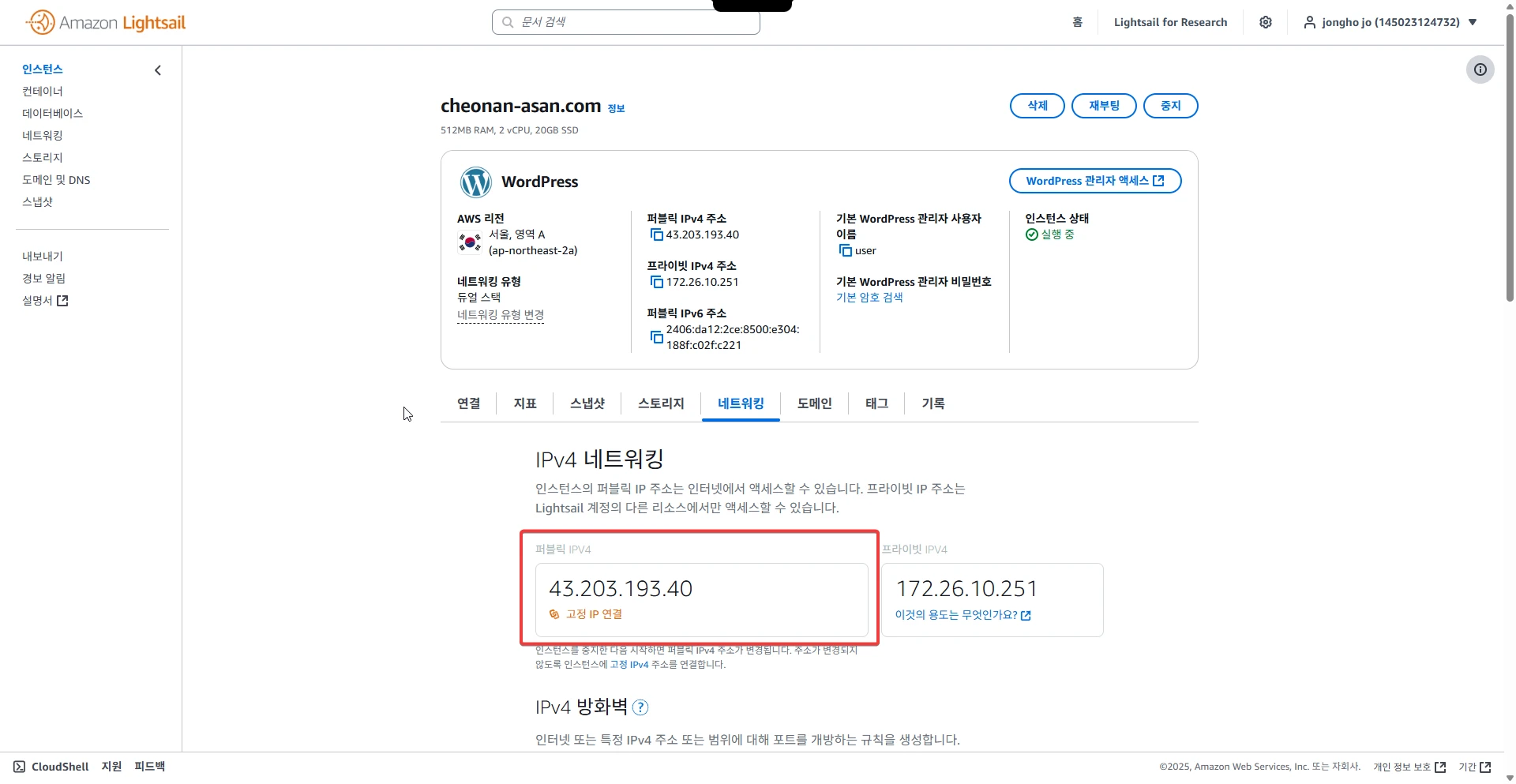Click the 중지 button
The height and width of the screenshot is (784, 1516).
pos(1171,106)
